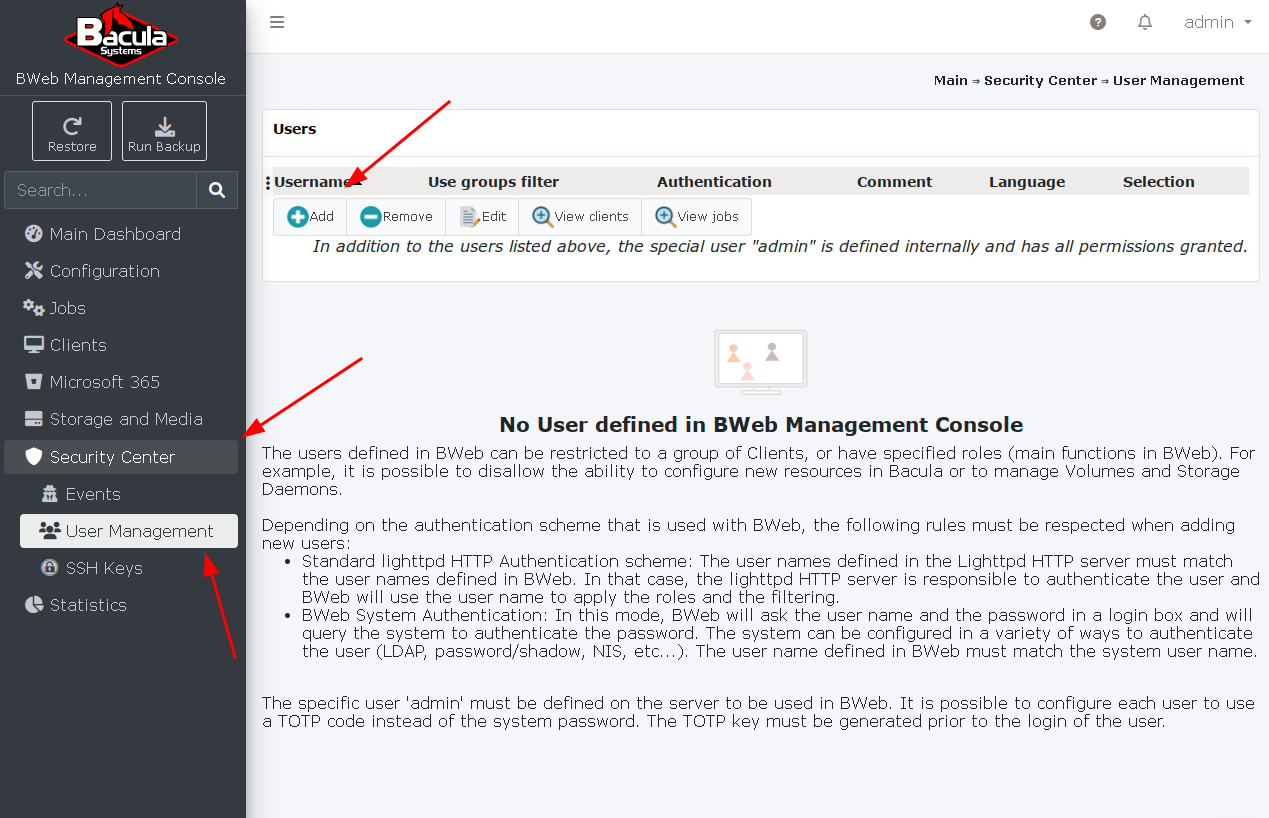The width and height of the screenshot is (1269, 818).
Task: Open Events under Security Center
Action: click(129, 494)
